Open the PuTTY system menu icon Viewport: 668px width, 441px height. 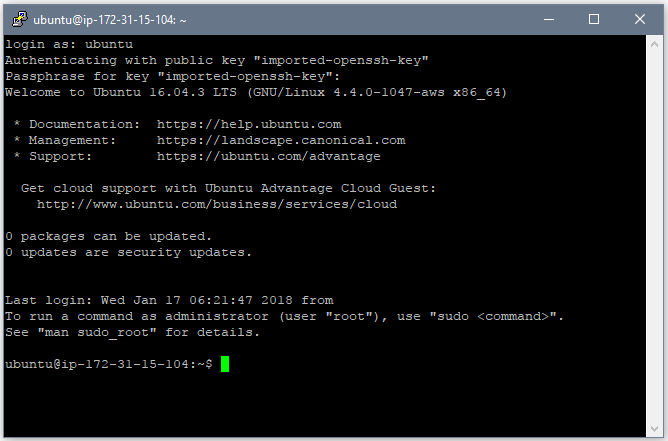pos(20,19)
